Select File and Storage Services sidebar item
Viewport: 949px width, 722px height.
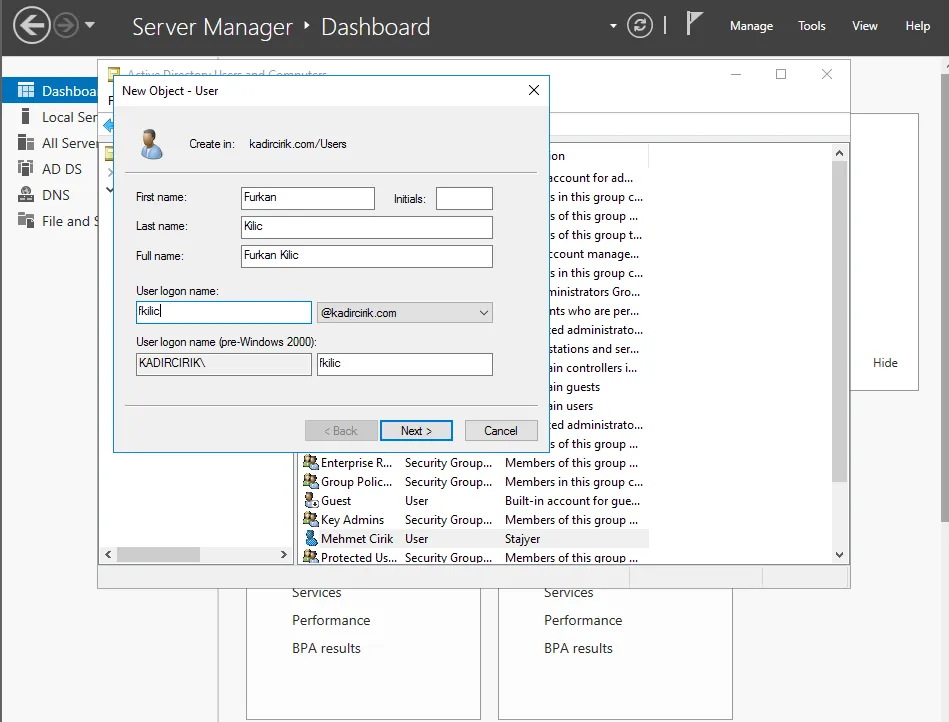point(50,221)
